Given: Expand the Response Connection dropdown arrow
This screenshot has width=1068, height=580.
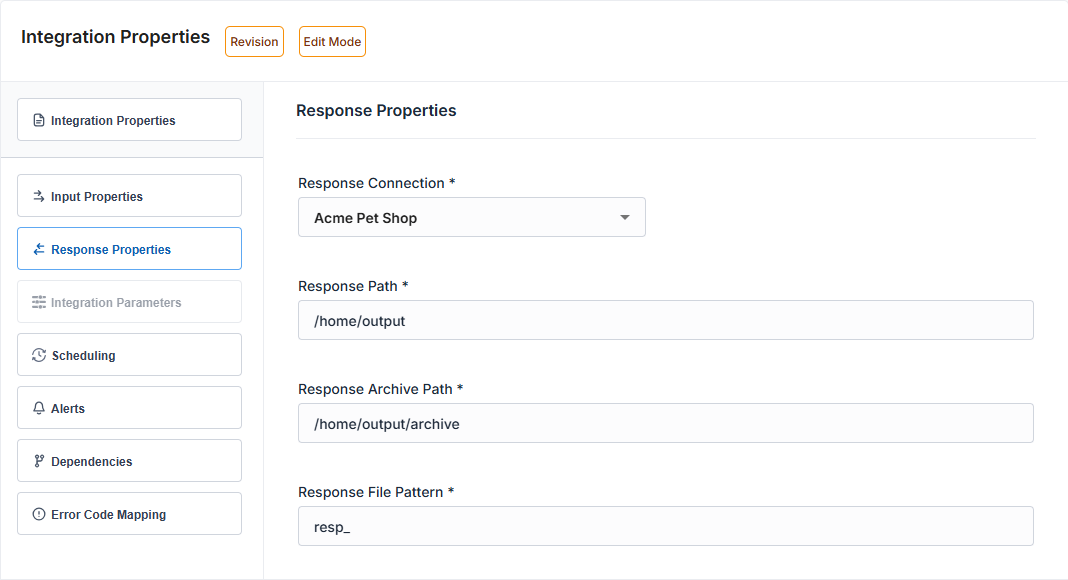Looking at the screenshot, I should pos(625,218).
